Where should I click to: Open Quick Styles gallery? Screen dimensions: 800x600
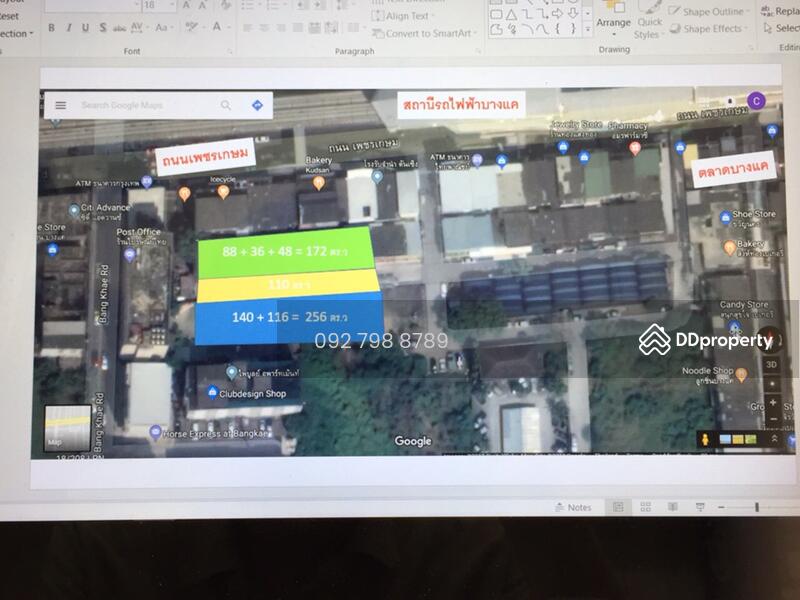(x=648, y=20)
